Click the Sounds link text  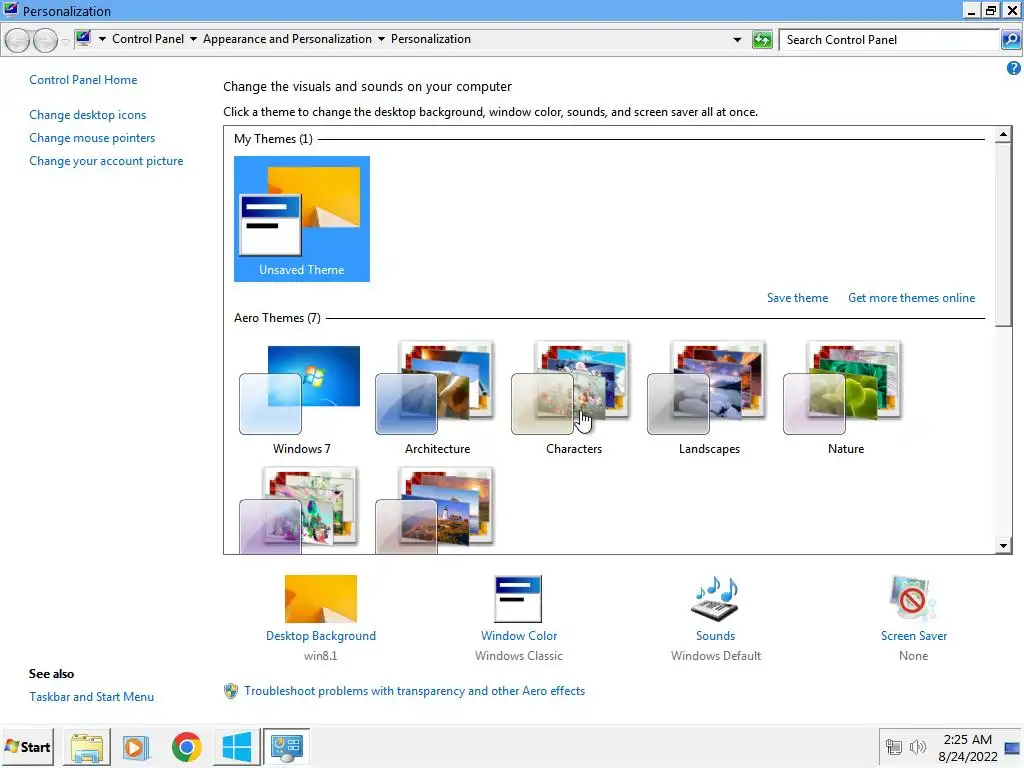(715, 636)
